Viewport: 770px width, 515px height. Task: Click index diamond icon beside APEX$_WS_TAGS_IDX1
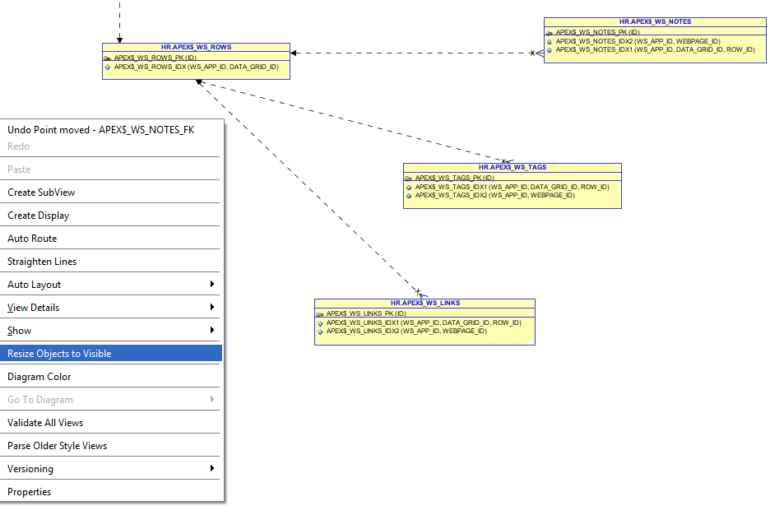tap(409, 188)
